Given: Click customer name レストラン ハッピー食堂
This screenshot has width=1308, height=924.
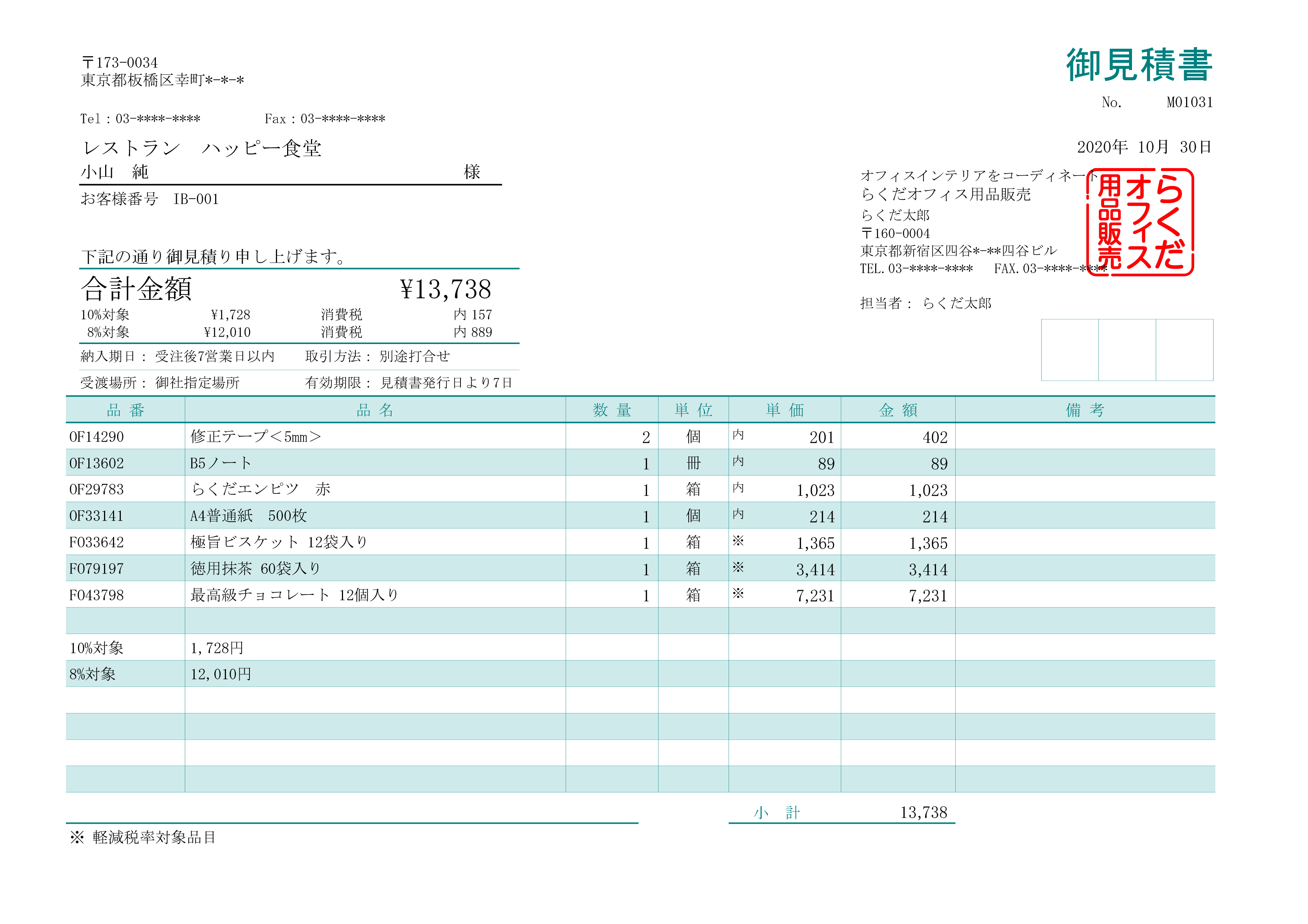Looking at the screenshot, I should pos(202,148).
